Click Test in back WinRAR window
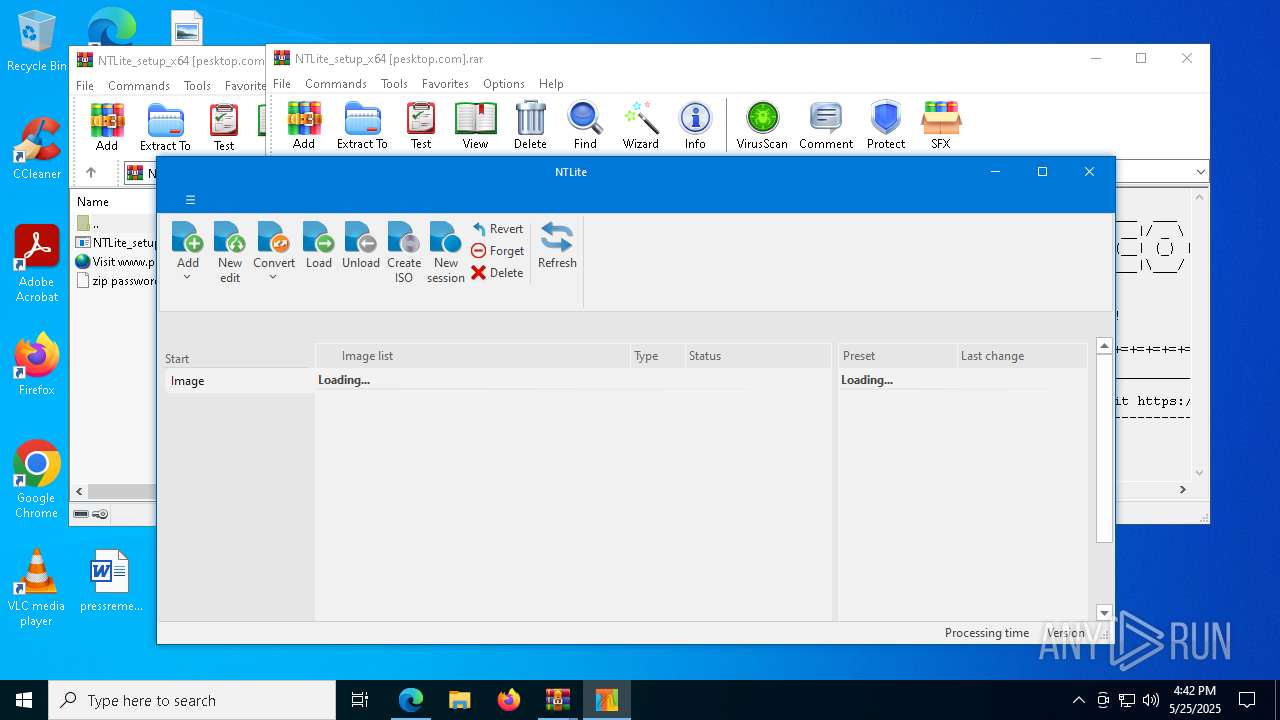Image resolution: width=1280 pixels, height=720 pixels. coord(224,127)
